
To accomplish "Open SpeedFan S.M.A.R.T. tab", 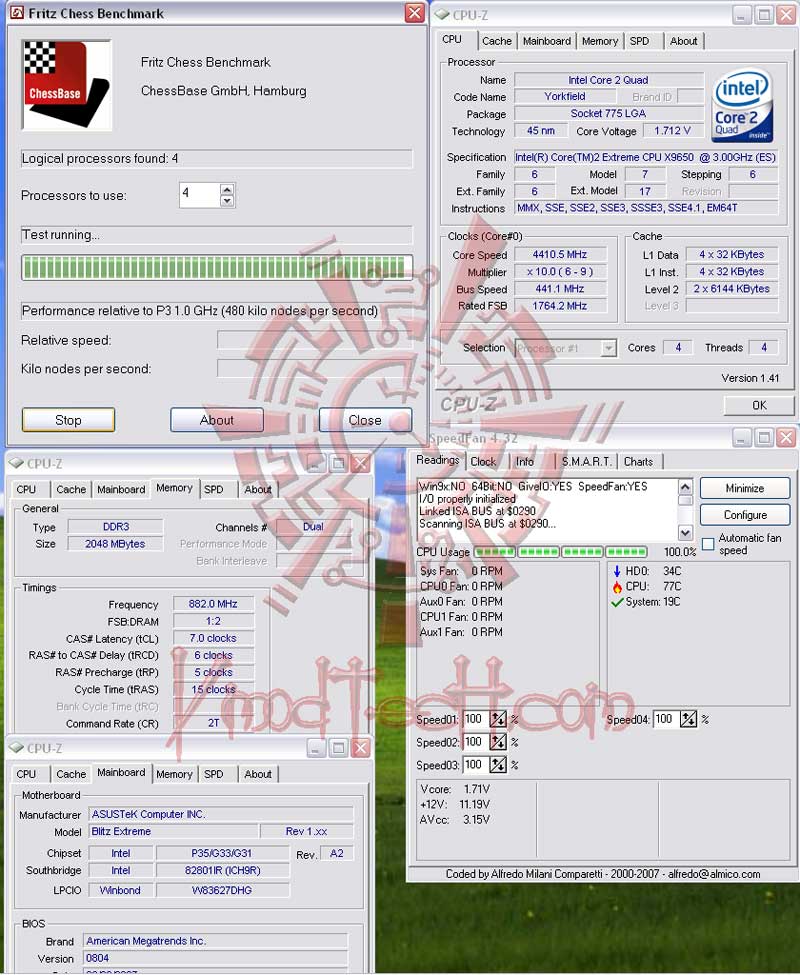I will [587, 461].
